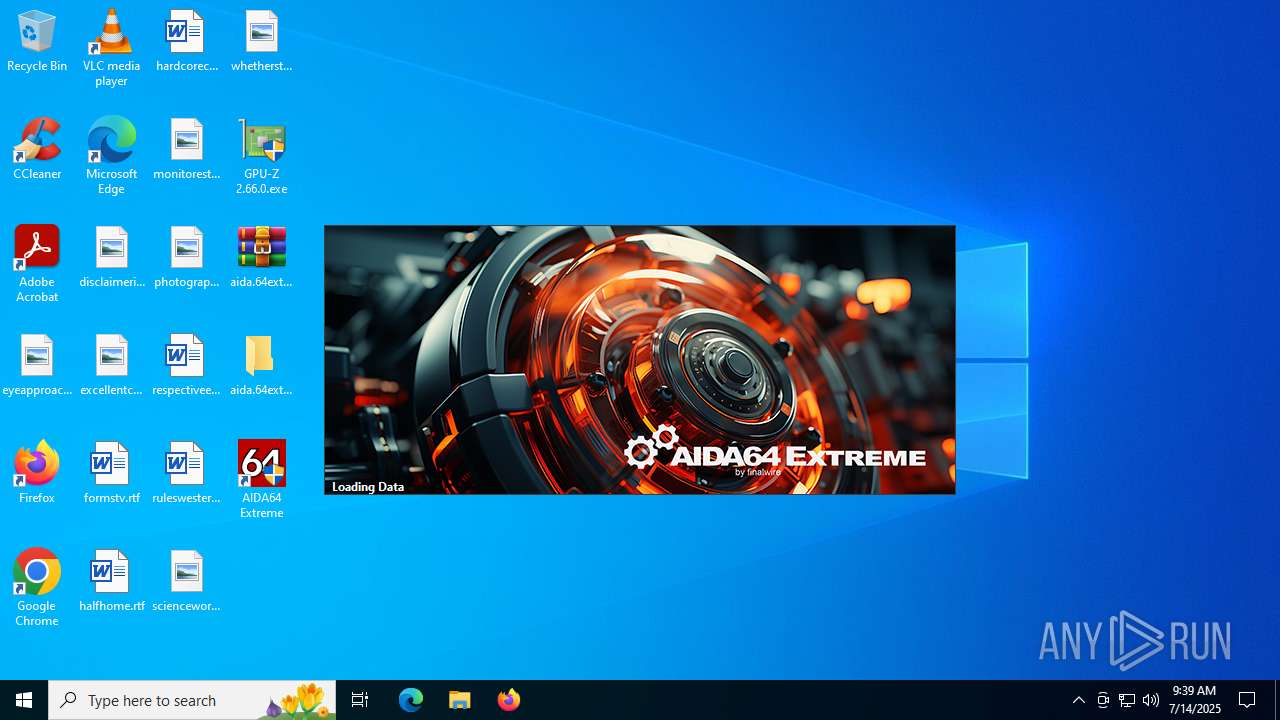
Task: Select the formstv.rtf document
Action: (x=111, y=473)
